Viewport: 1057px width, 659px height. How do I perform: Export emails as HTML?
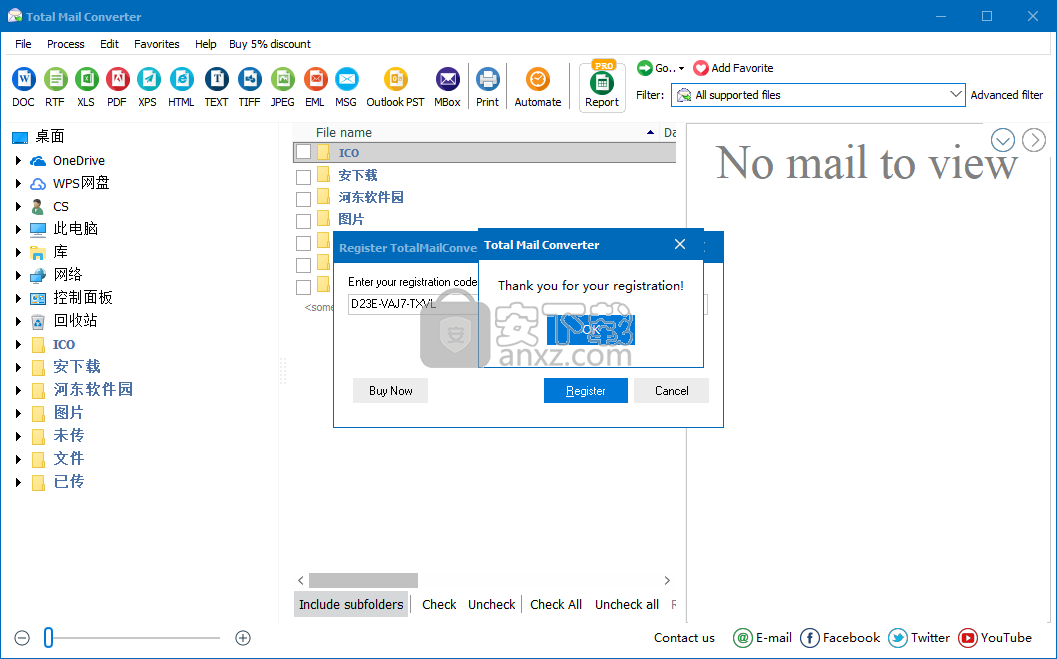(x=181, y=80)
